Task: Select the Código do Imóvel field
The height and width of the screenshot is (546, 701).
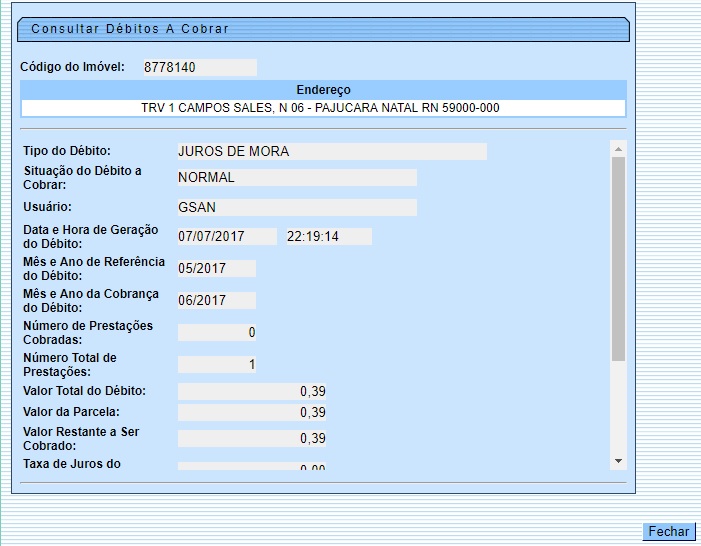Action: (x=198, y=68)
